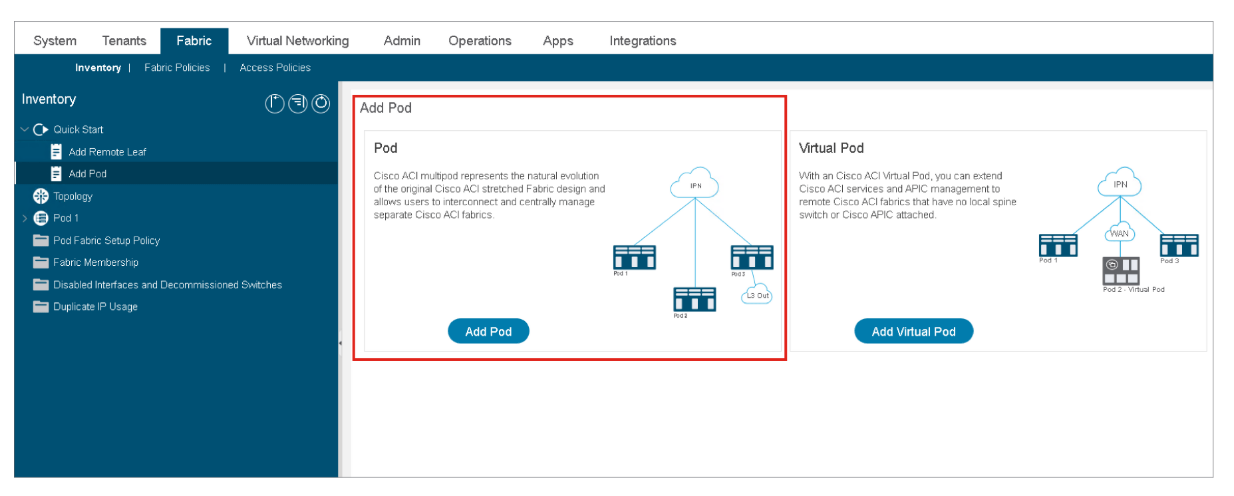1234x496 pixels.
Task: Click the Add Virtual Pod button
Action: click(913, 332)
